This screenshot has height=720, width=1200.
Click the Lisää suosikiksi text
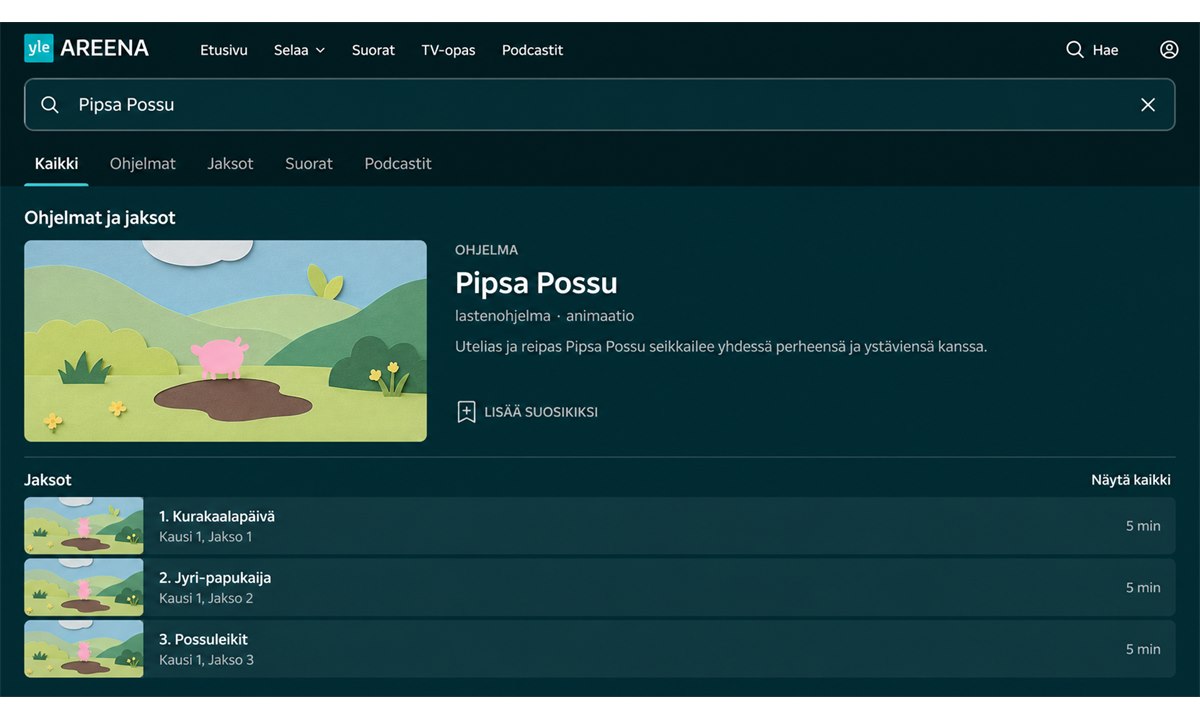pos(541,412)
